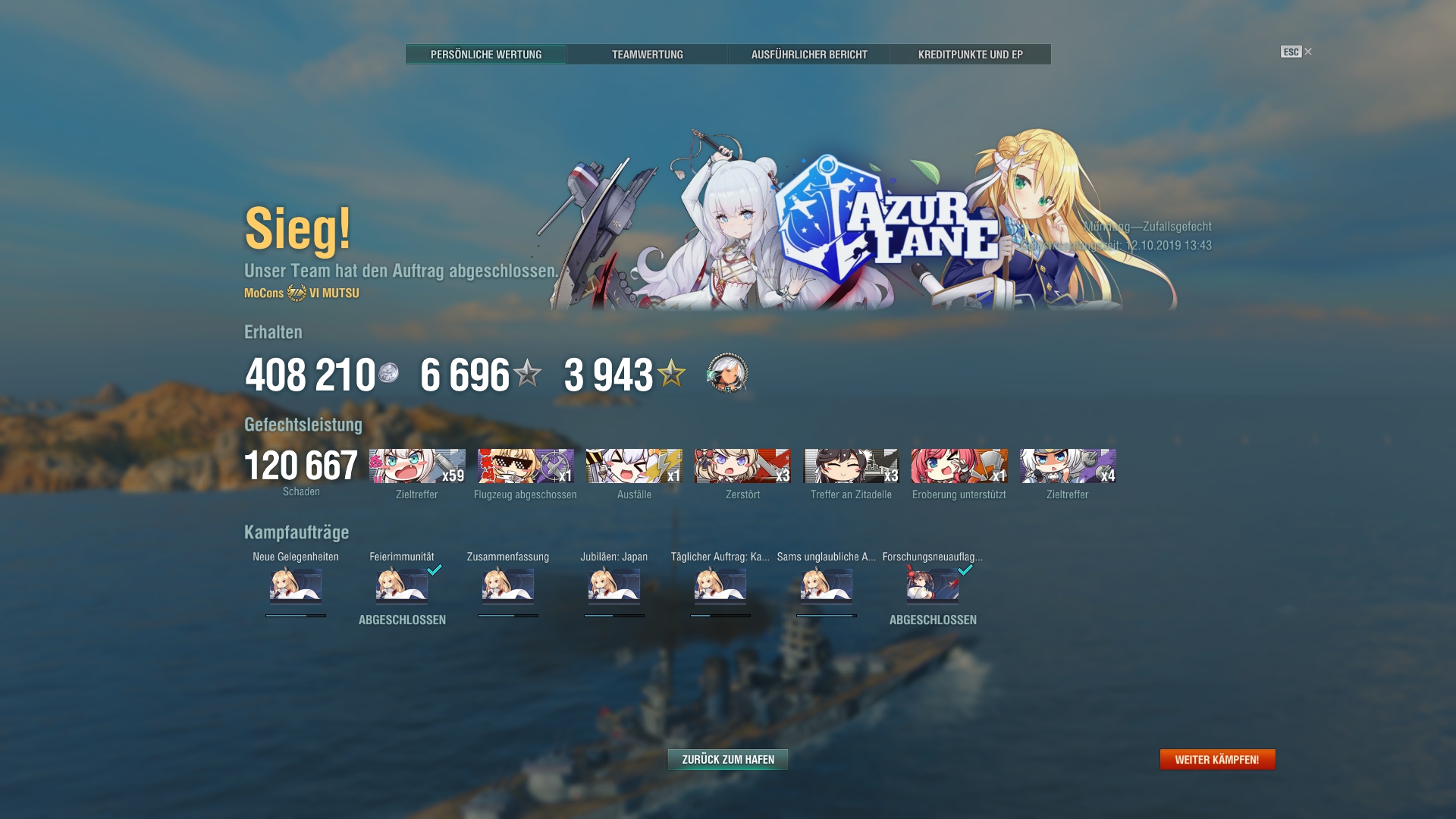Switch to Ausführlicher Bericht tab

[809, 55]
